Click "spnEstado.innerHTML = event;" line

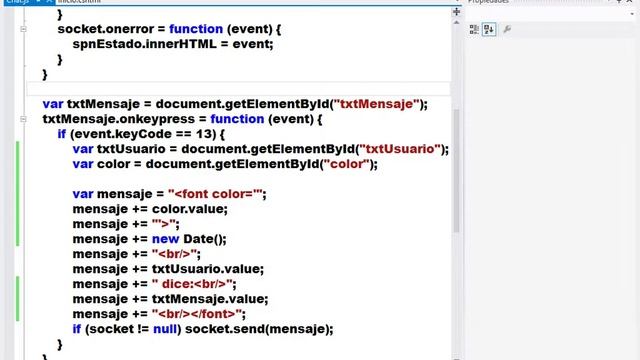(173, 44)
